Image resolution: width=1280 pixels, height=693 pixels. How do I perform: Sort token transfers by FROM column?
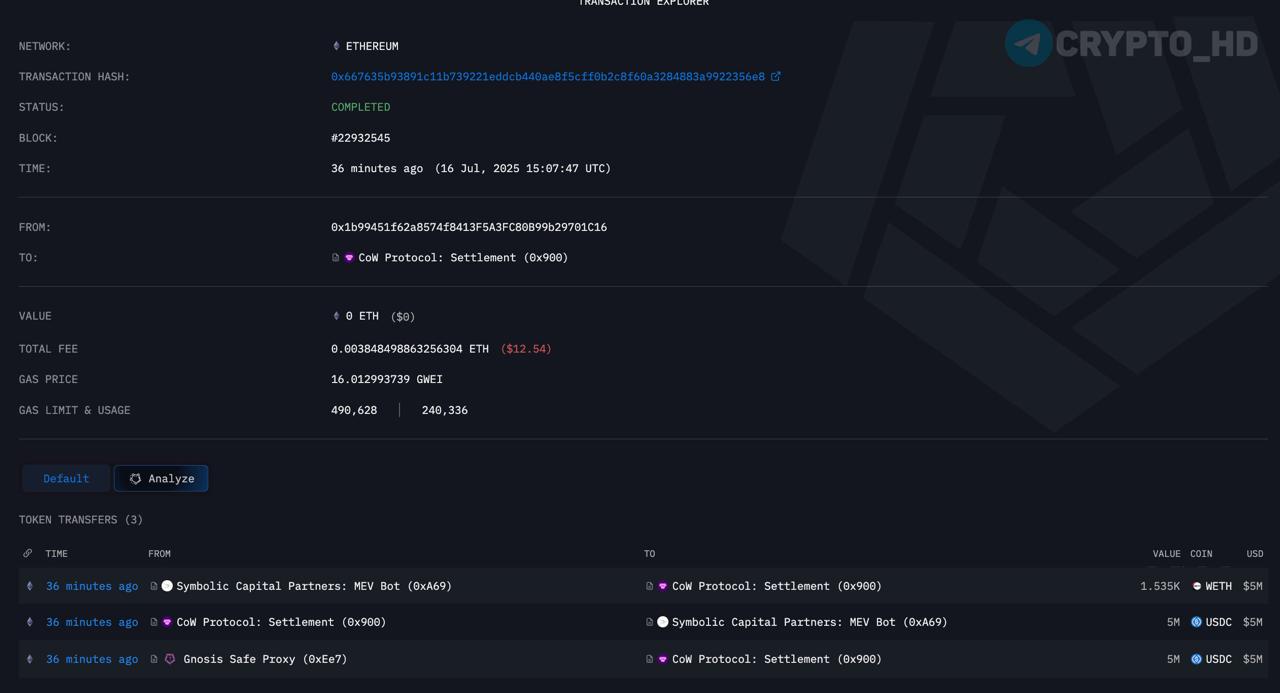160,553
